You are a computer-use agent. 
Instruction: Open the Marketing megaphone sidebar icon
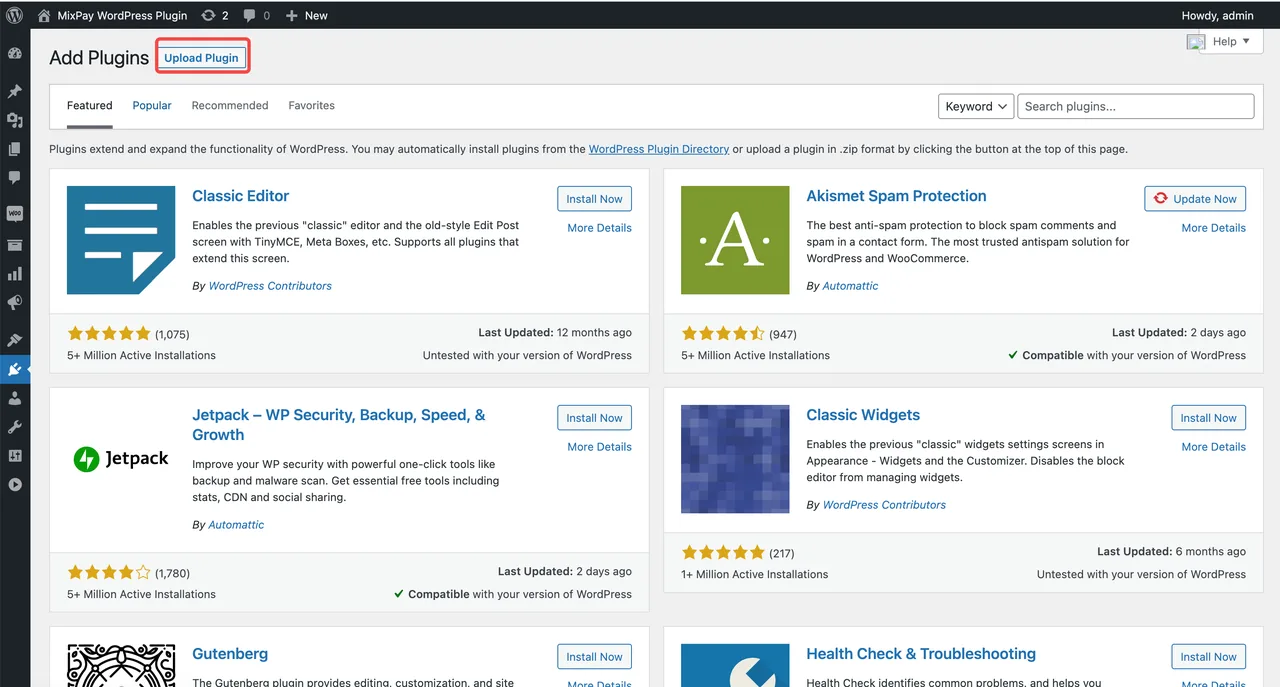click(15, 302)
